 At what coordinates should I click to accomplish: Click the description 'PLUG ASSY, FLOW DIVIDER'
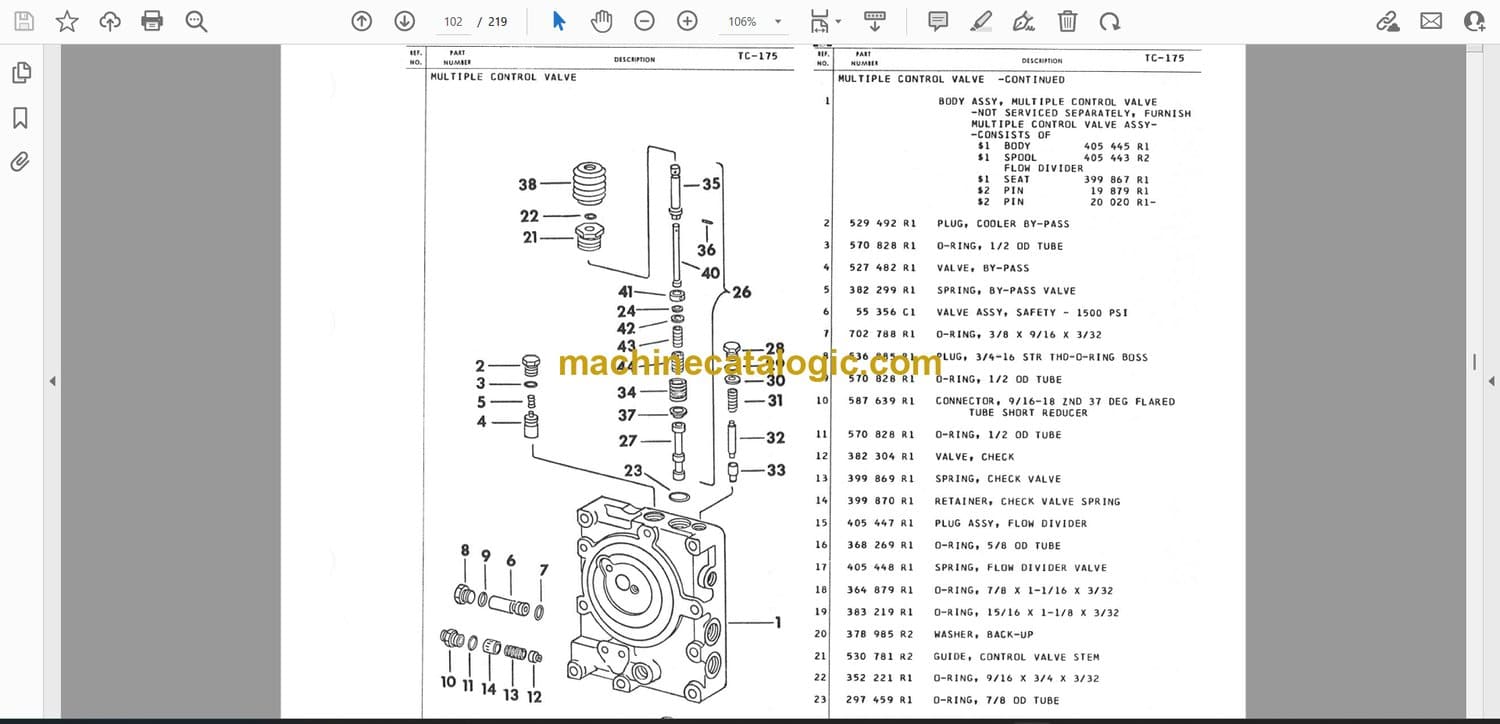1011,523
